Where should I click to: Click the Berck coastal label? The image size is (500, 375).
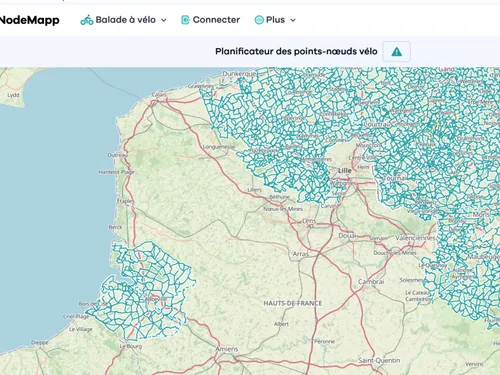pyautogui.click(x=115, y=227)
